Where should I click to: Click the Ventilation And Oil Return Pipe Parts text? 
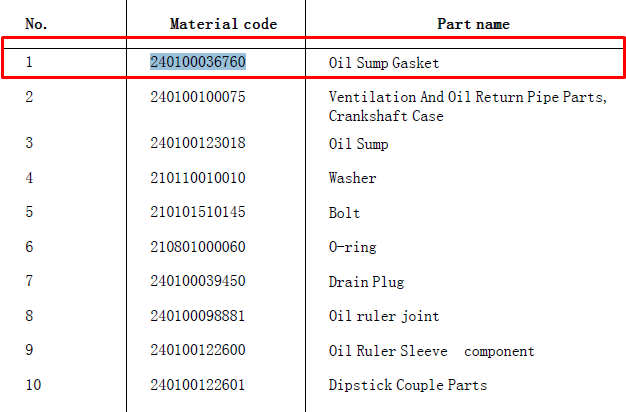pos(468,97)
